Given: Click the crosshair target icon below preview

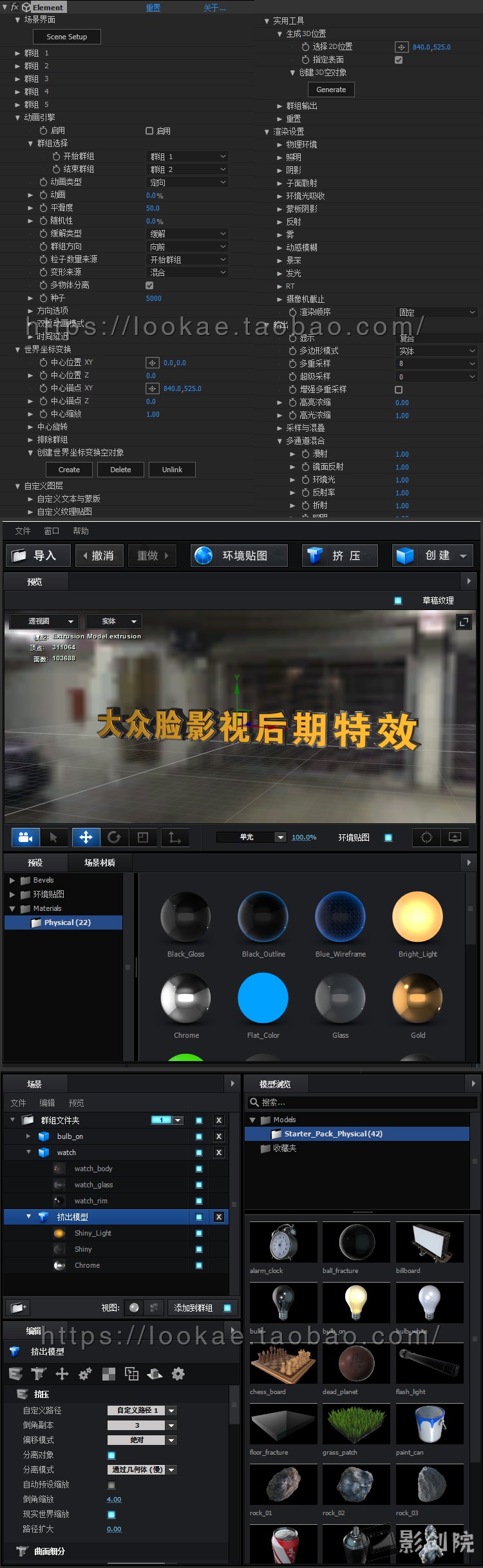Looking at the screenshot, I should click(426, 837).
